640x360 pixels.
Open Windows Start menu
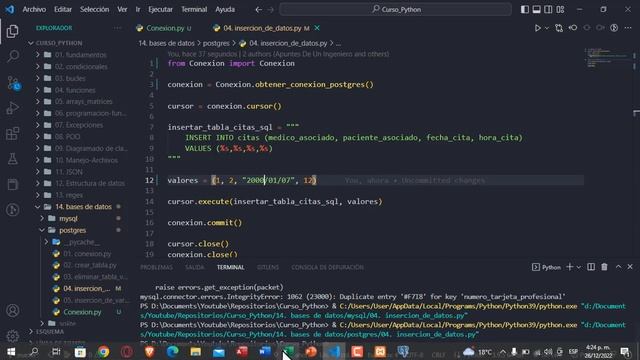coord(11,351)
